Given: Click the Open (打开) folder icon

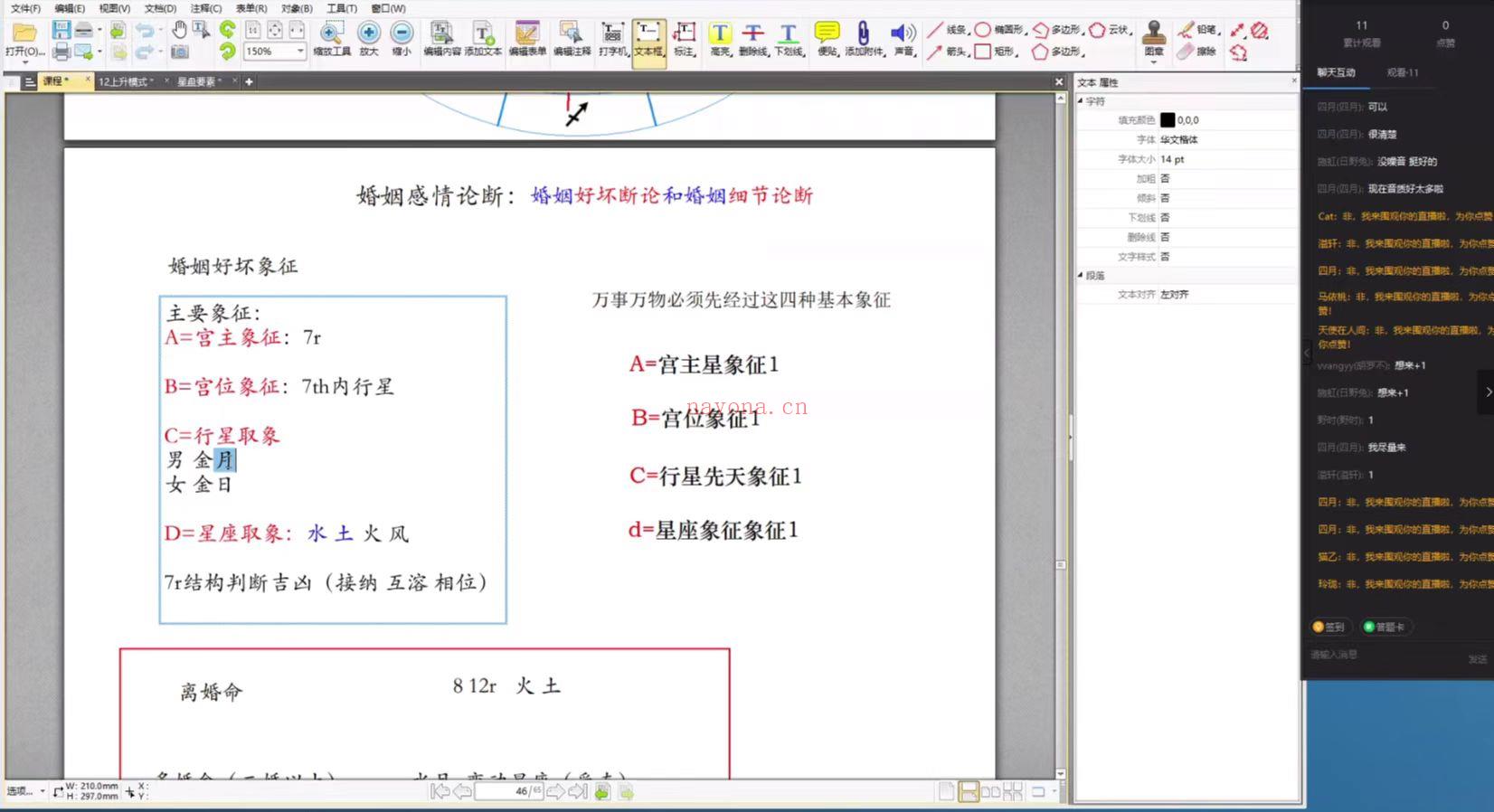Looking at the screenshot, I should 24,33.
